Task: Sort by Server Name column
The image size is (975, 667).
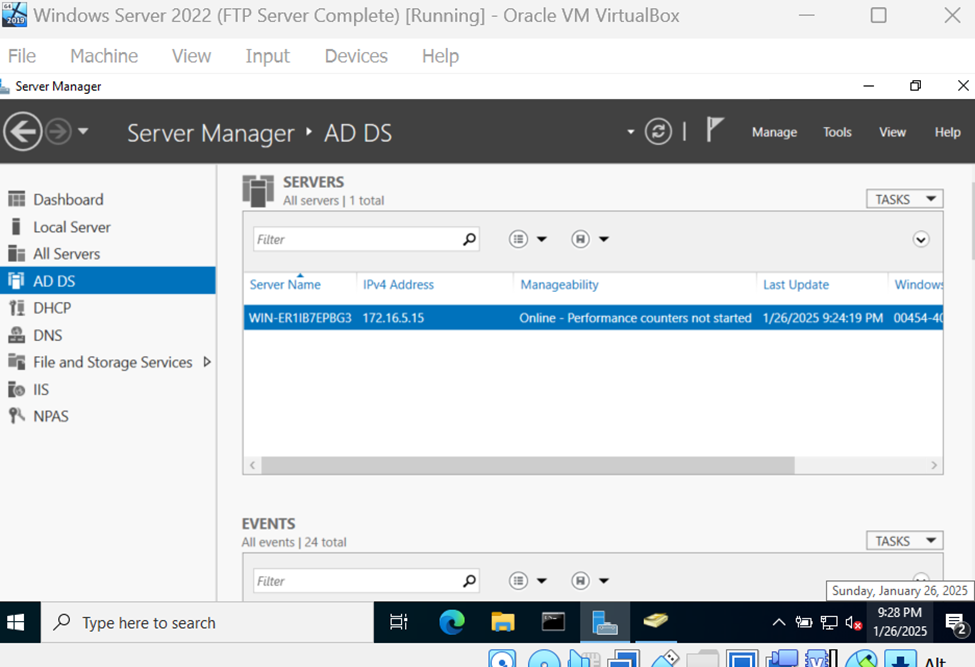Action: tap(285, 285)
